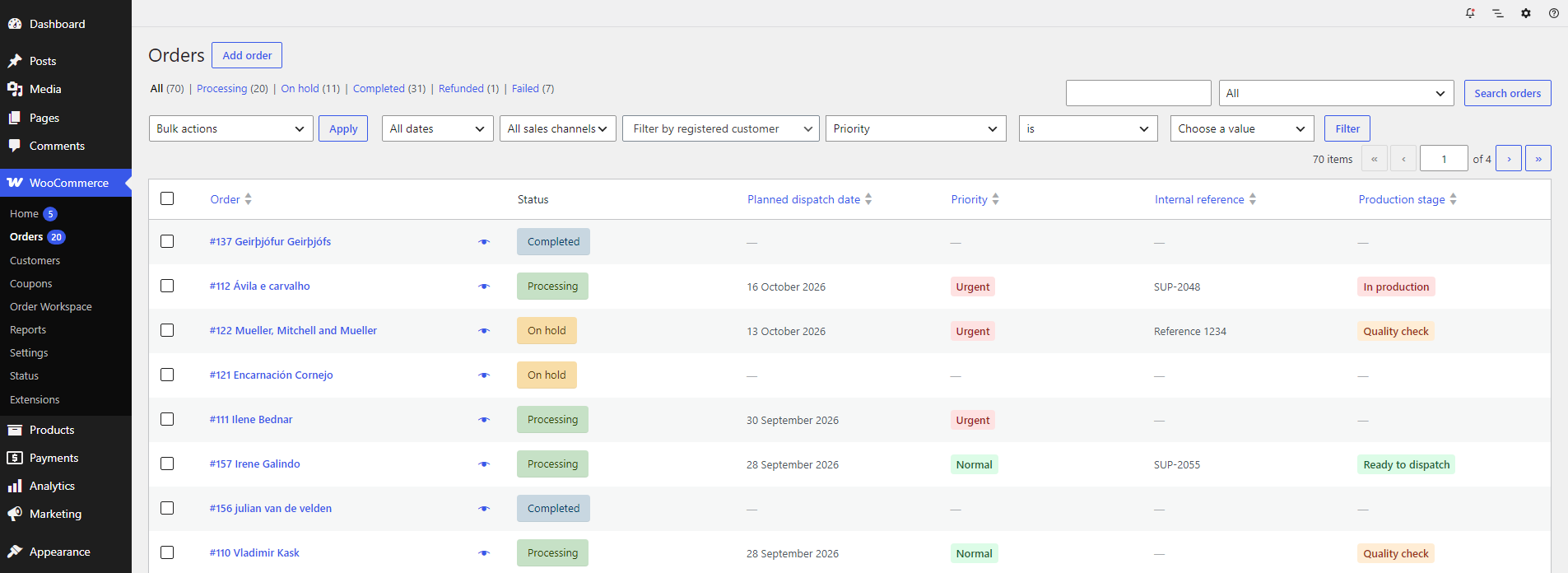Open notifications bell icon in top bar
This screenshot has width=1568, height=573.
point(1470,13)
